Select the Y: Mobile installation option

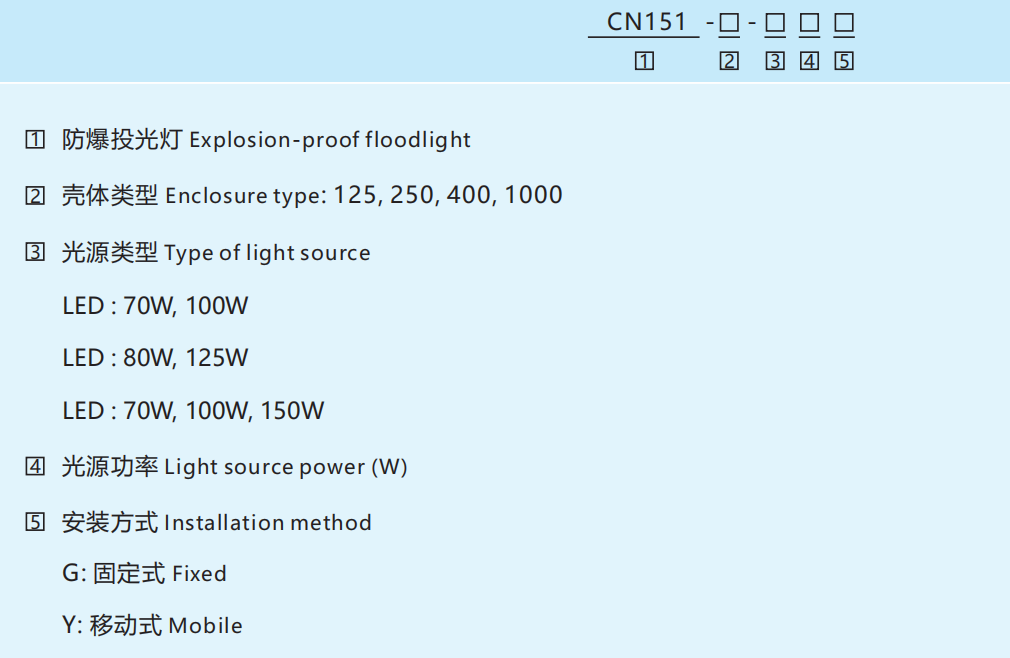click(152, 626)
